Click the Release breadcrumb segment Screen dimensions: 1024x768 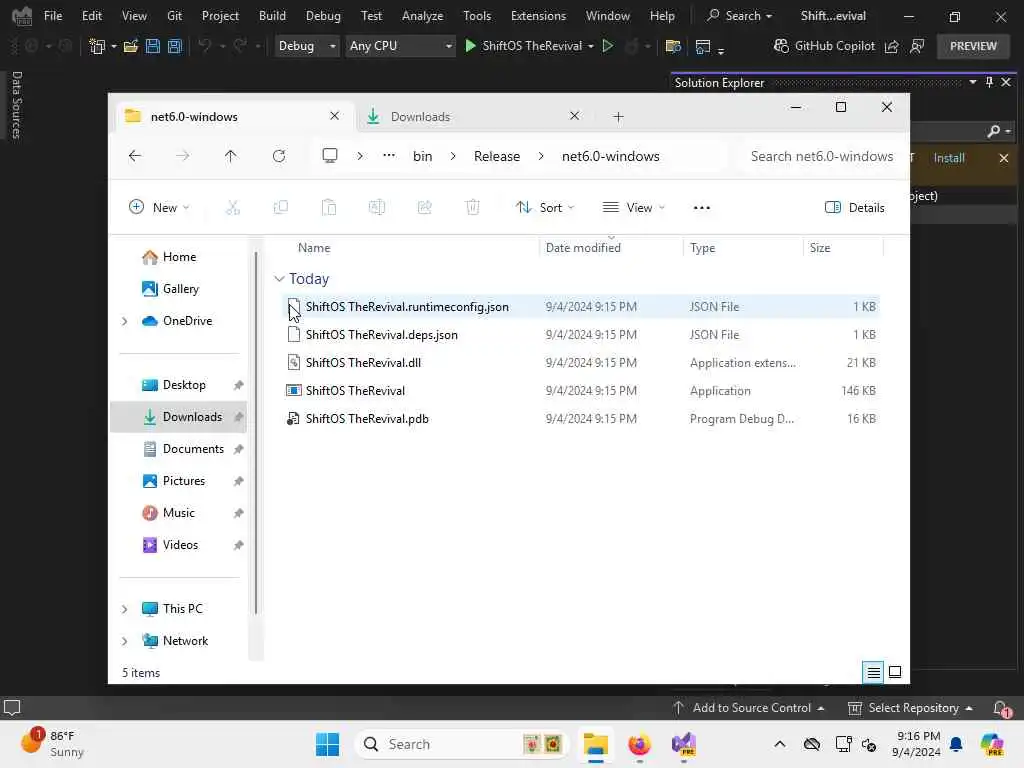[497, 156]
